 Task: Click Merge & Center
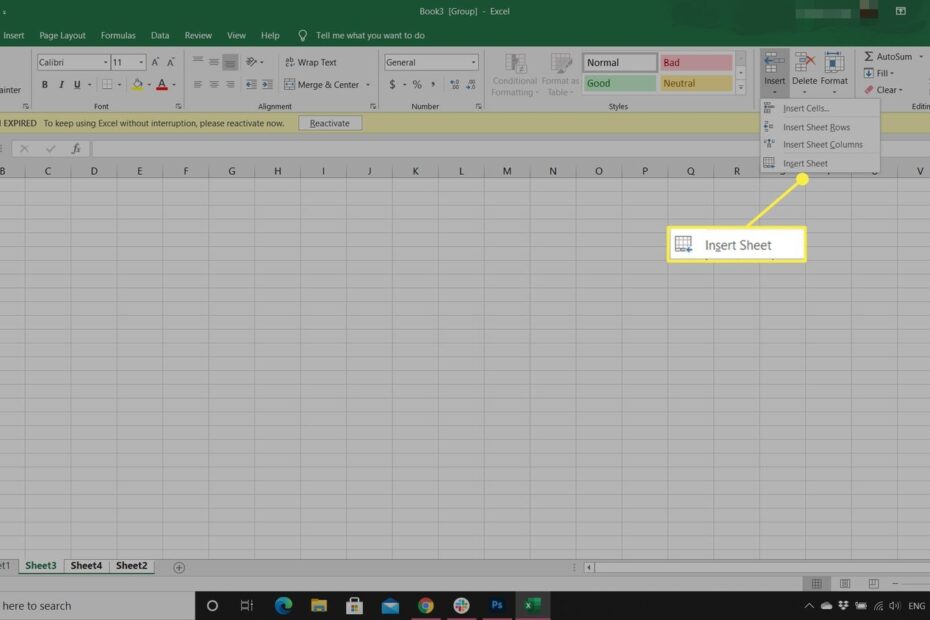pyautogui.click(x=321, y=85)
